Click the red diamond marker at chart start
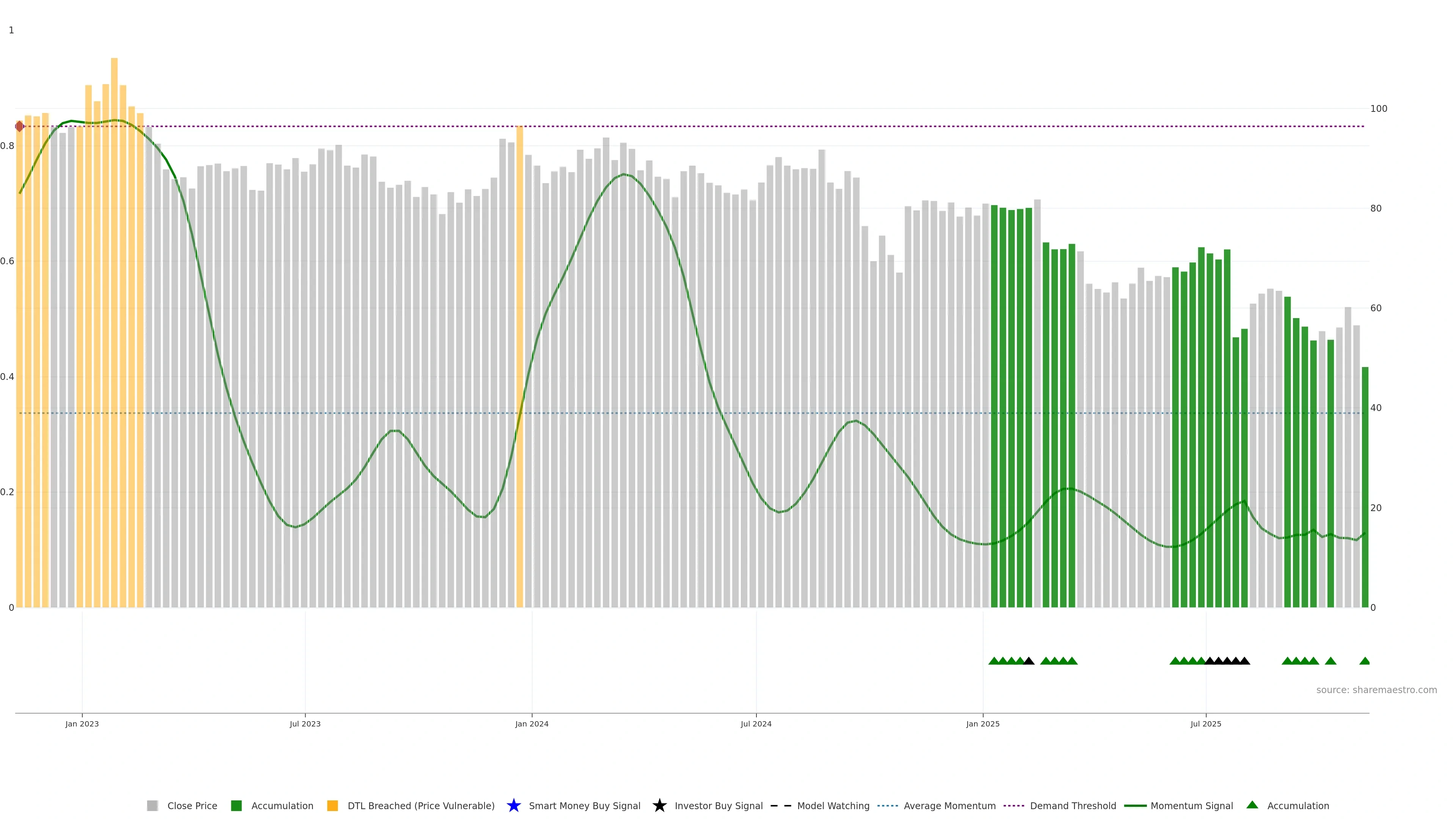 [20, 126]
